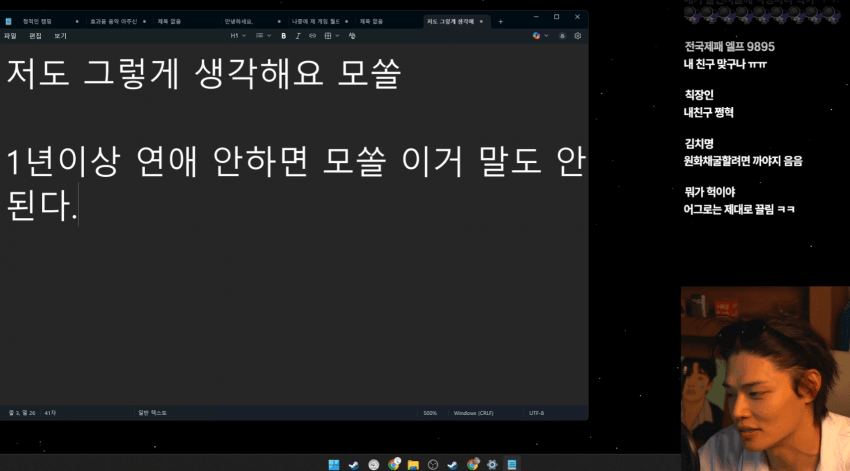Click the clear formatting icon
Viewport: 850px width, 471px height.
coord(352,35)
